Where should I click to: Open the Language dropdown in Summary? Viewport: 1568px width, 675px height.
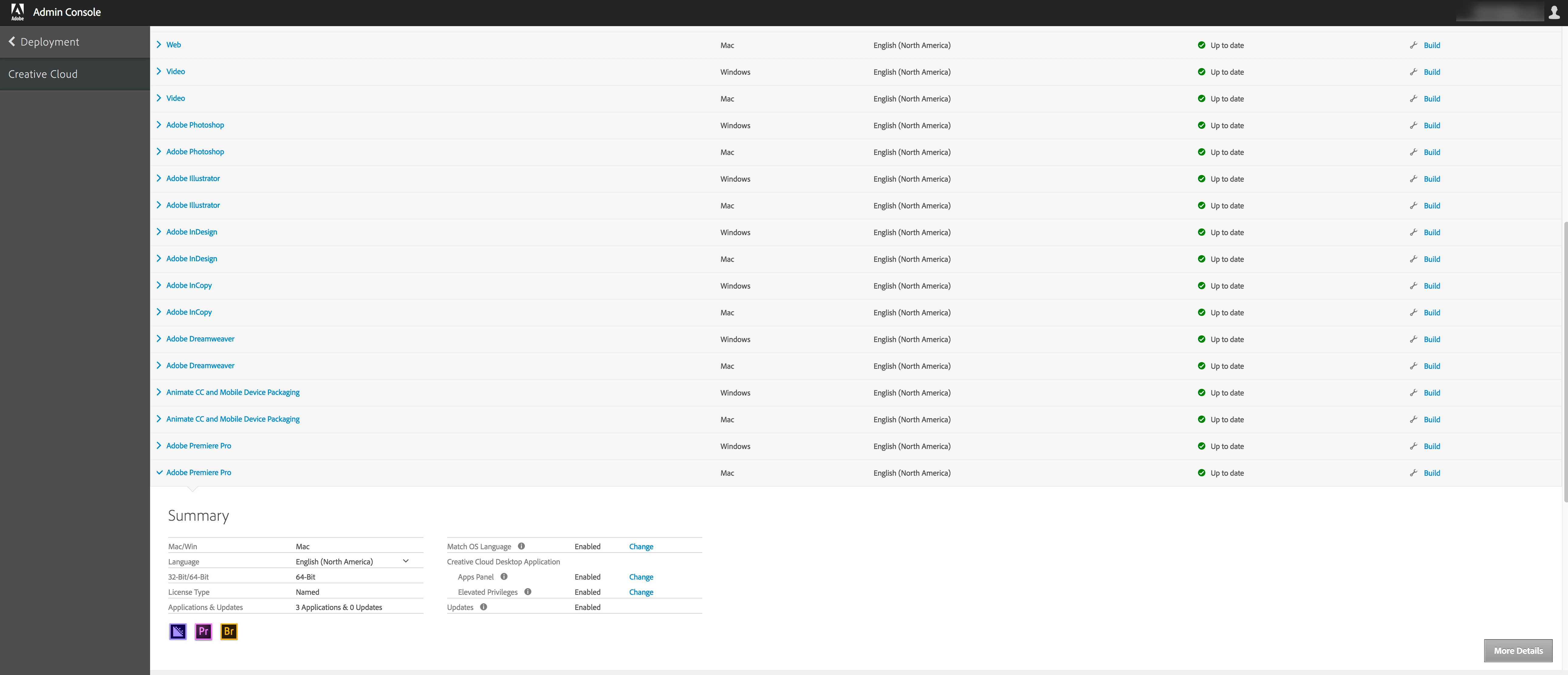pos(406,561)
